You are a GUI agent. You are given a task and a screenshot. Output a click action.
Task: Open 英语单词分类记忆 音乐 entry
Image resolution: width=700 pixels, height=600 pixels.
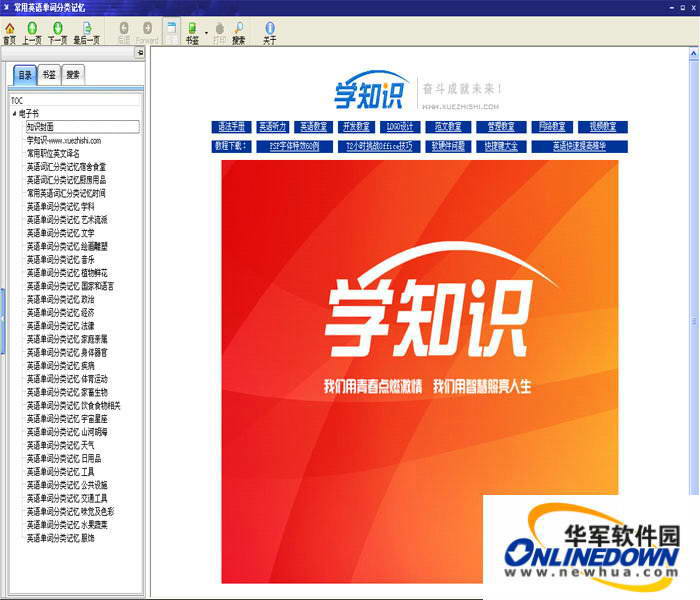point(60,259)
